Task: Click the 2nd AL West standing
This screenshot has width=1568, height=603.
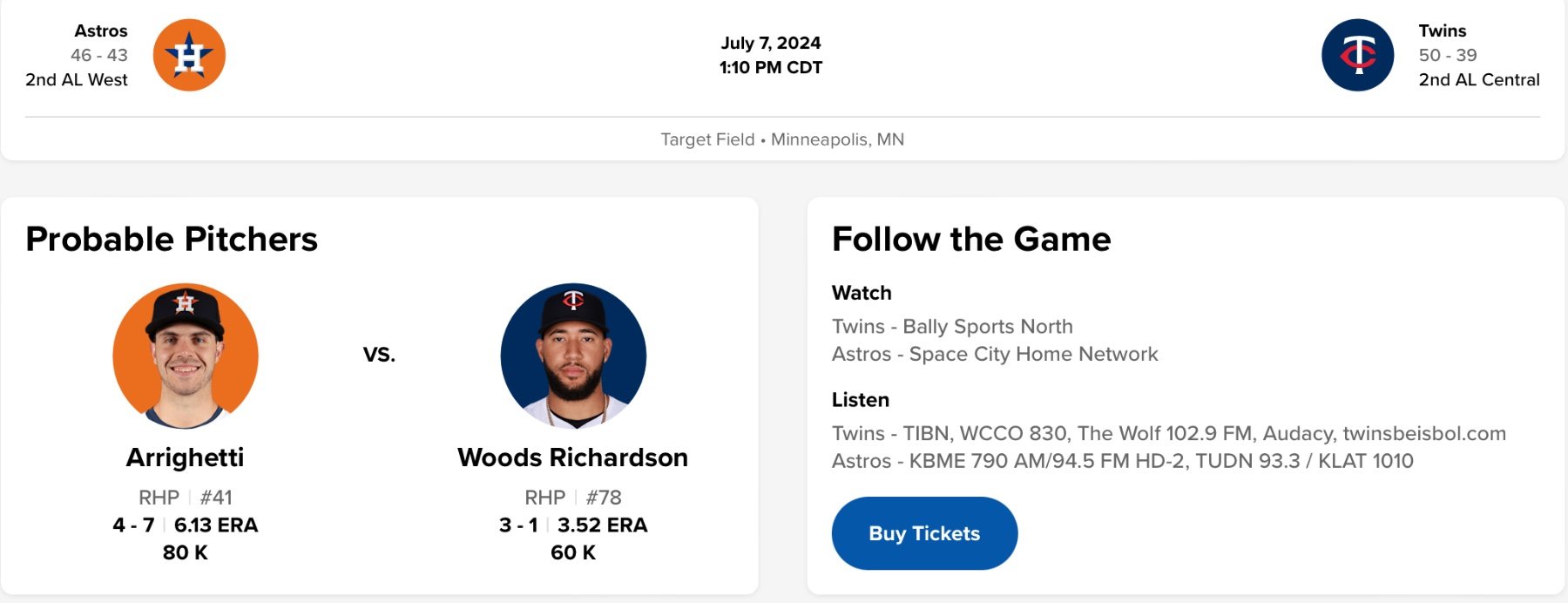Action: click(77, 79)
